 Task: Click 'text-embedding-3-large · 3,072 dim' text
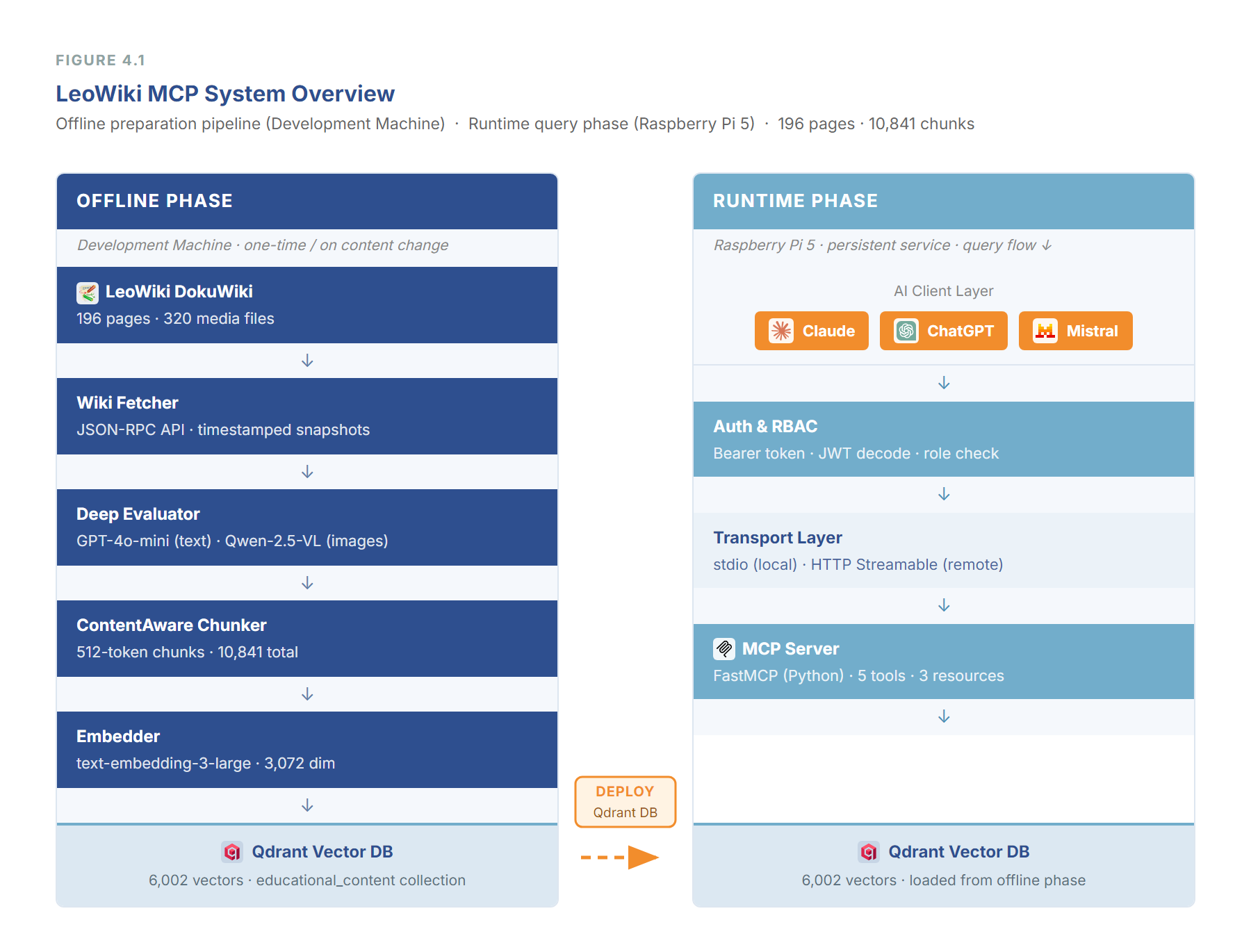206,764
